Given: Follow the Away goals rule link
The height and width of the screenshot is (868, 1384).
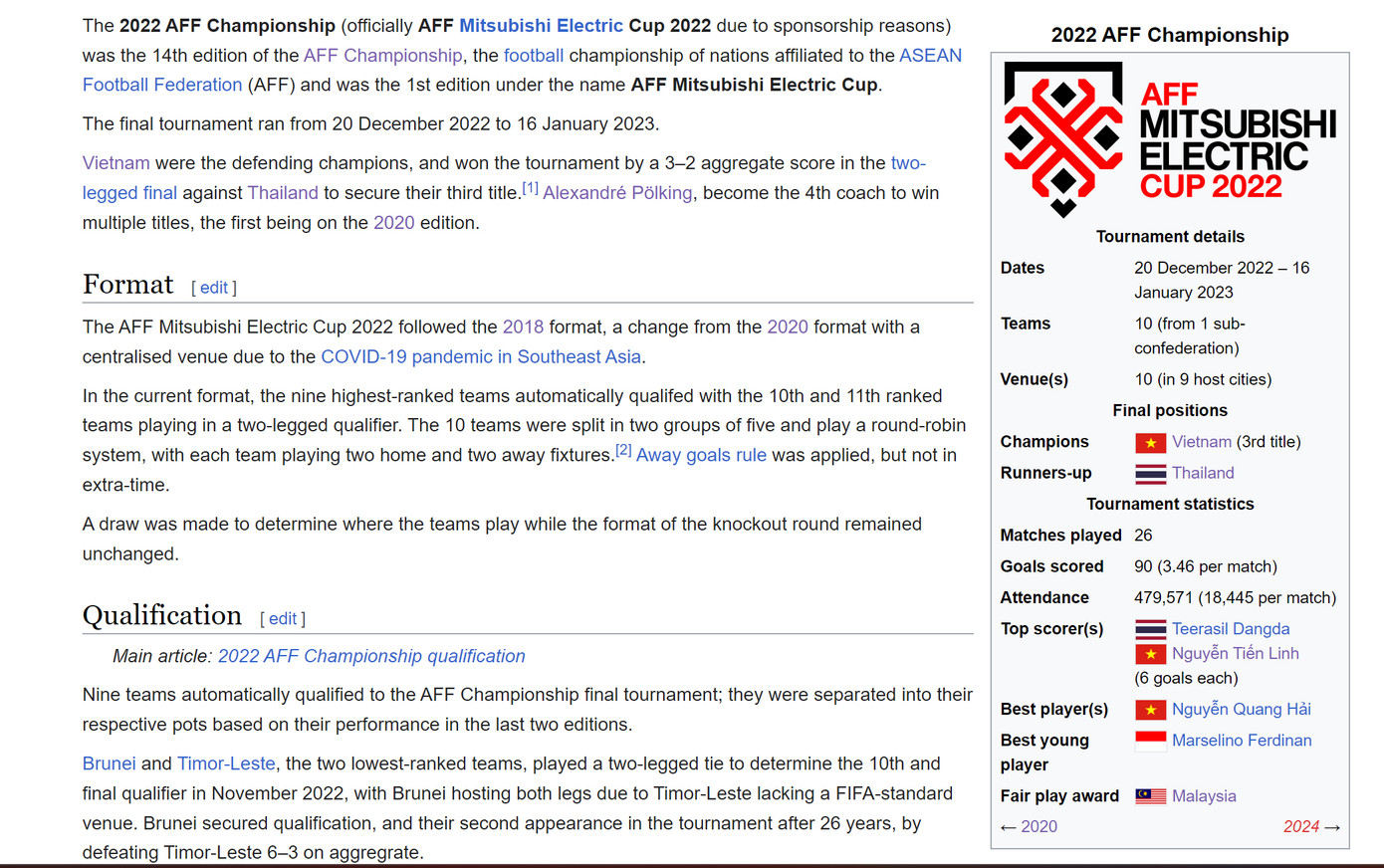Looking at the screenshot, I should (x=701, y=455).
